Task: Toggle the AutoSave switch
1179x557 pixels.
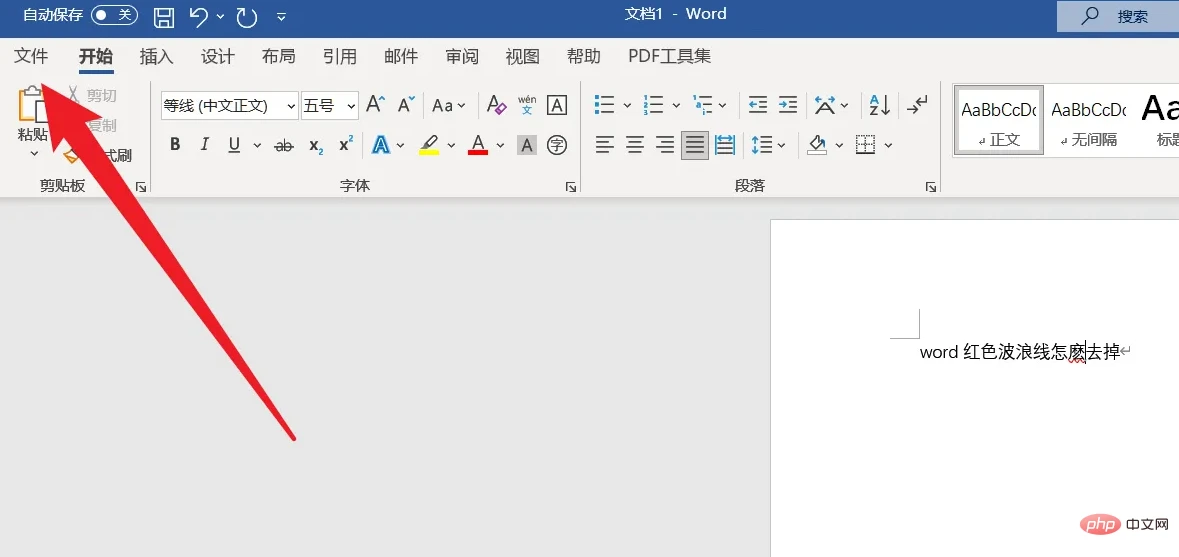Action: [115, 14]
